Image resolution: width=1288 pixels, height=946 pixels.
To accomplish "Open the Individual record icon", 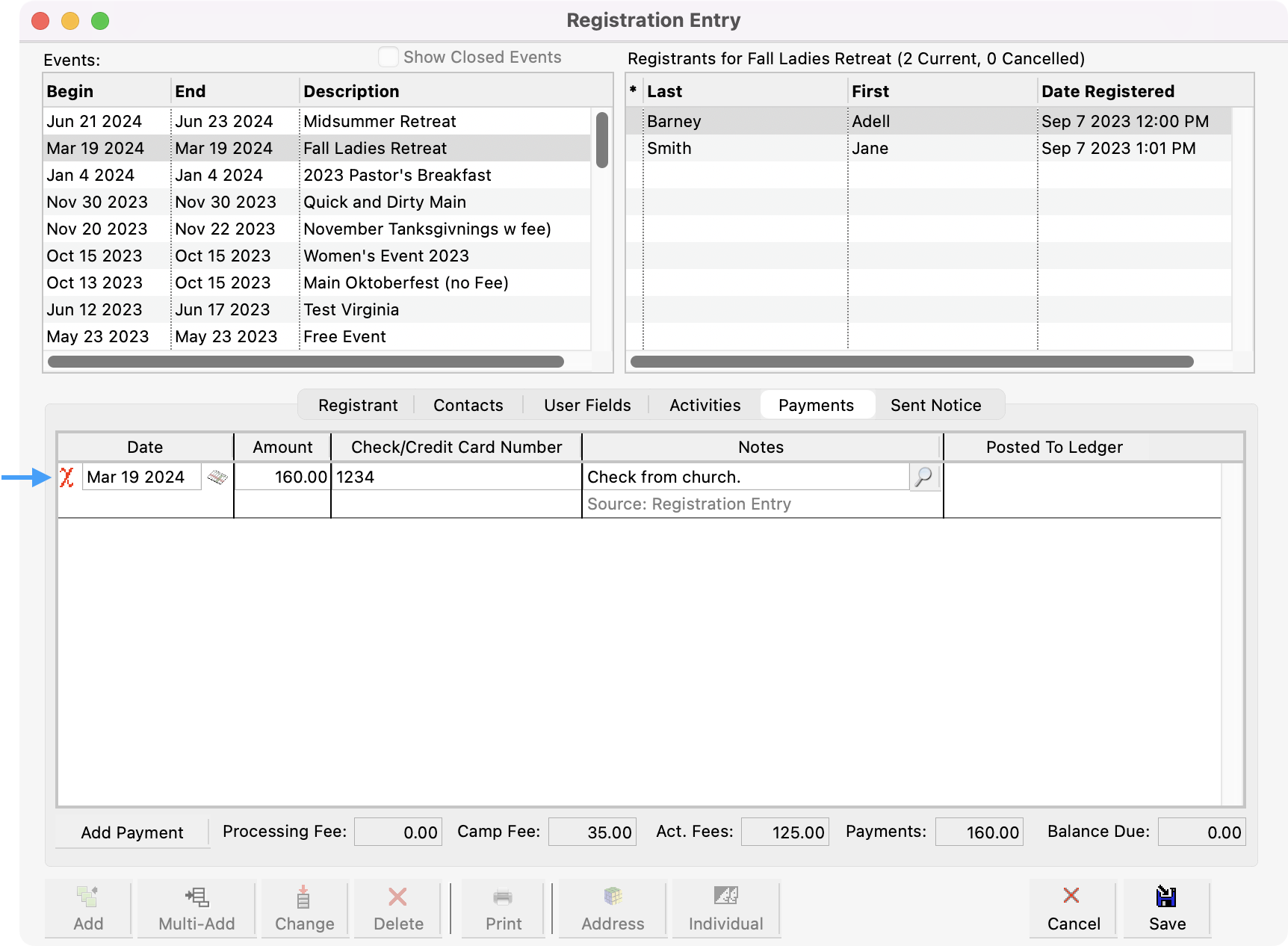I will pyautogui.click(x=725, y=909).
